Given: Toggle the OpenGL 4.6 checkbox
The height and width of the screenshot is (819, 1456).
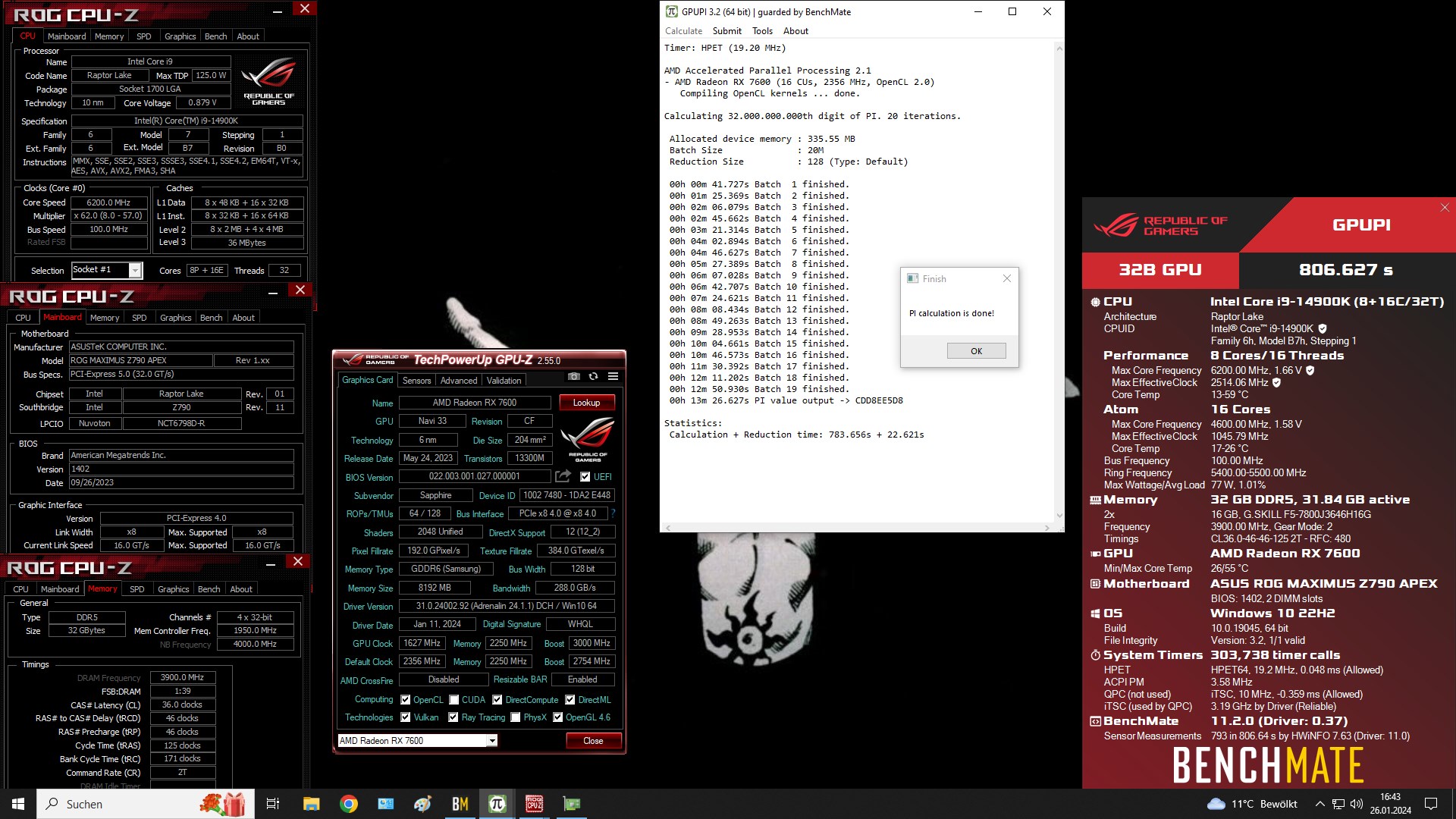Looking at the screenshot, I should (x=558, y=717).
